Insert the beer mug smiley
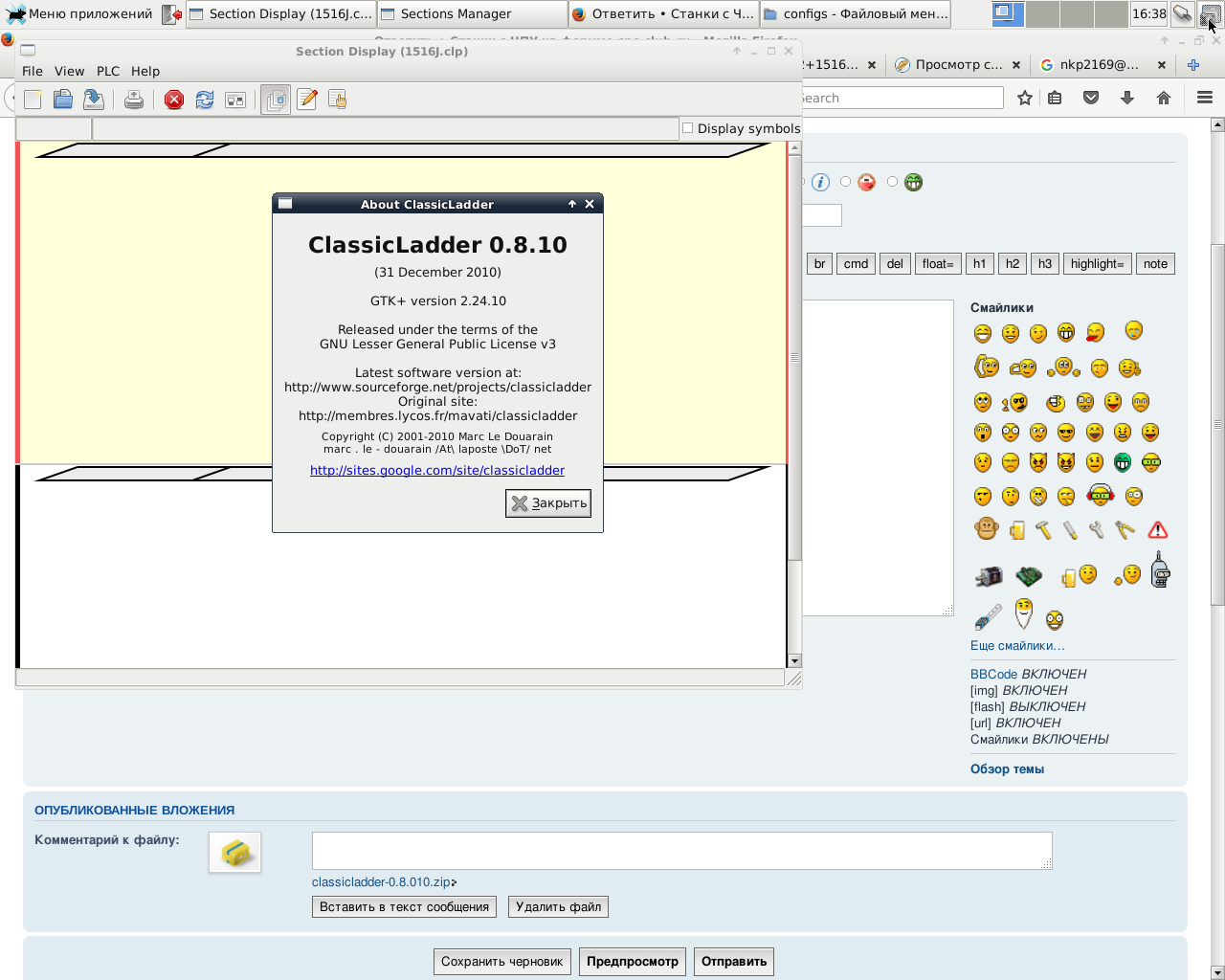Screen dimensions: 1225x980 1016,529
